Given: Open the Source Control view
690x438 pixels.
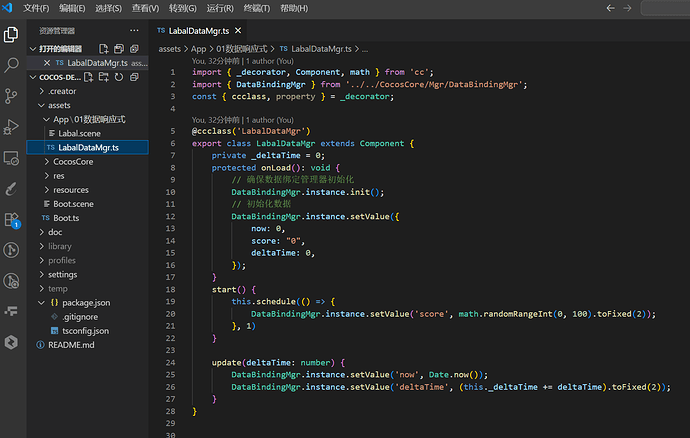Looking at the screenshot, I should tap(12, 96).
